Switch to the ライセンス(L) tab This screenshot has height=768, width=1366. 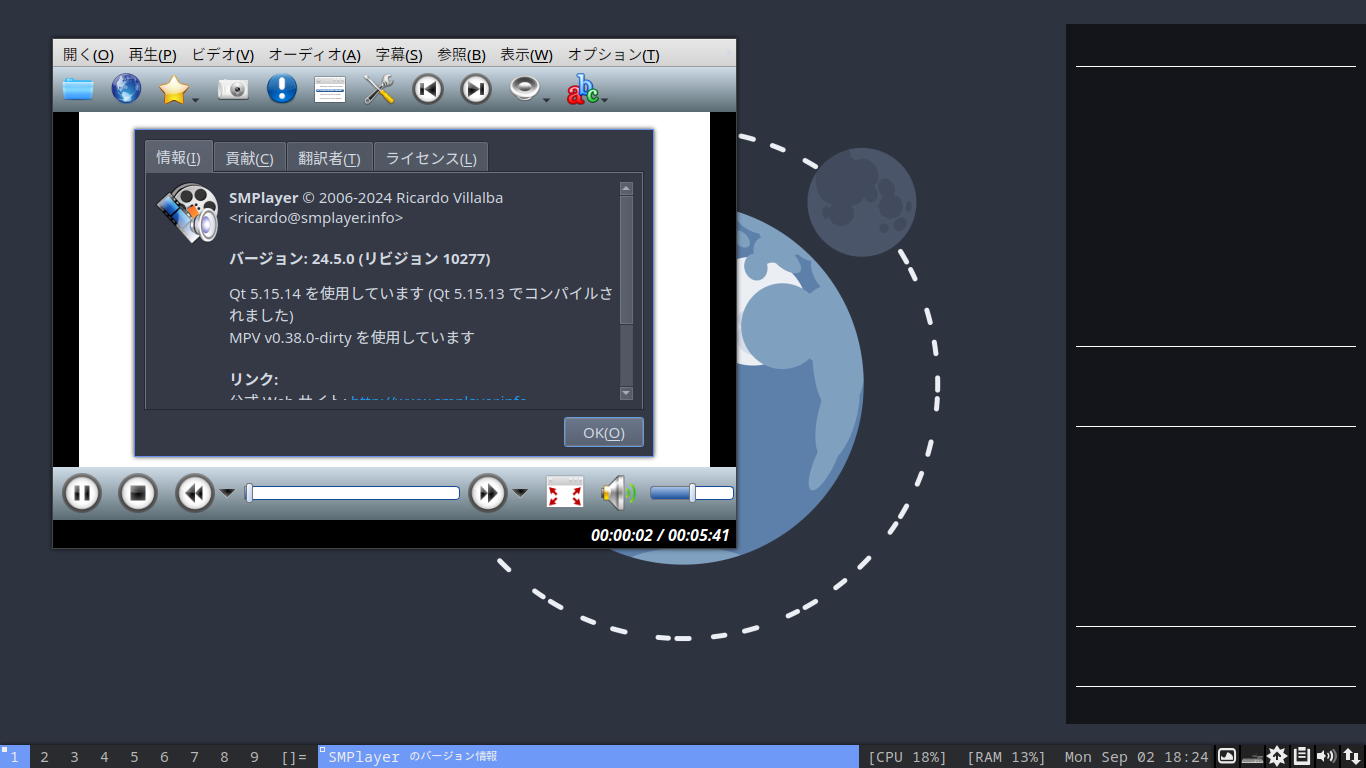pyautogui.click(x=431, y=158)
